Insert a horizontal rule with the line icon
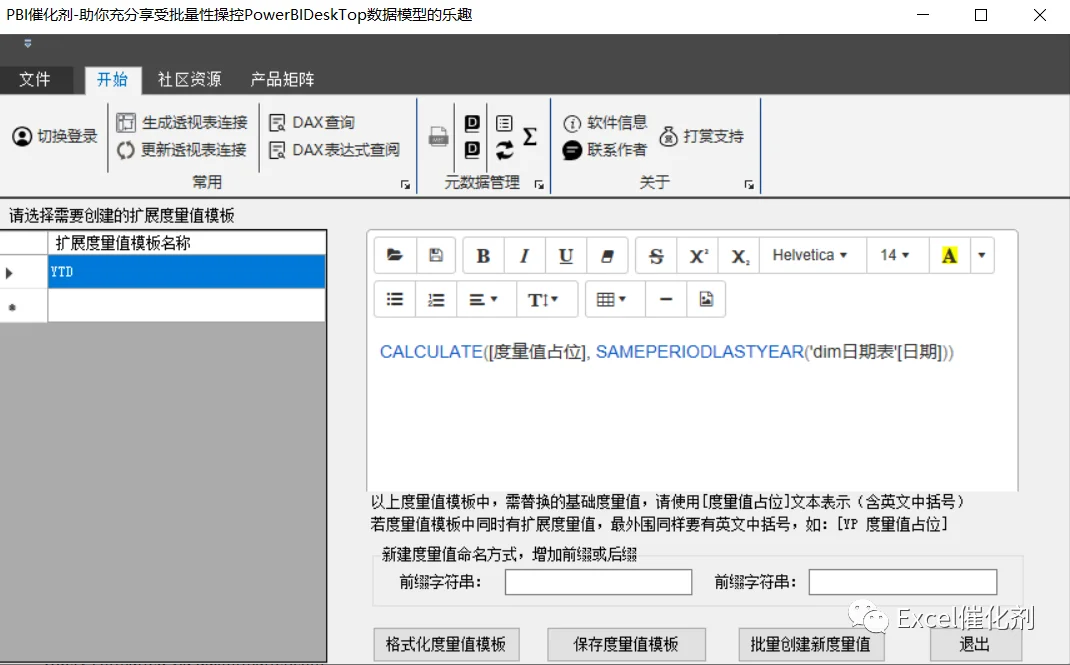 coord(666,299)
